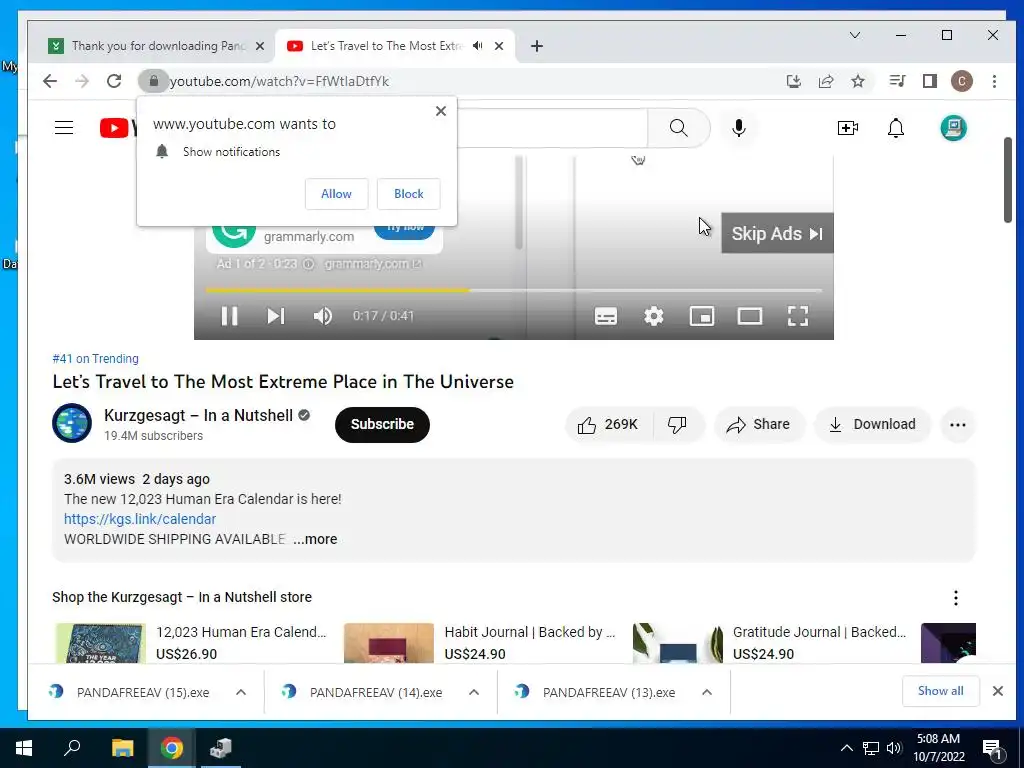1024x768 pixels.
Task: Install app icon in address bar
Action: [793, 81]
